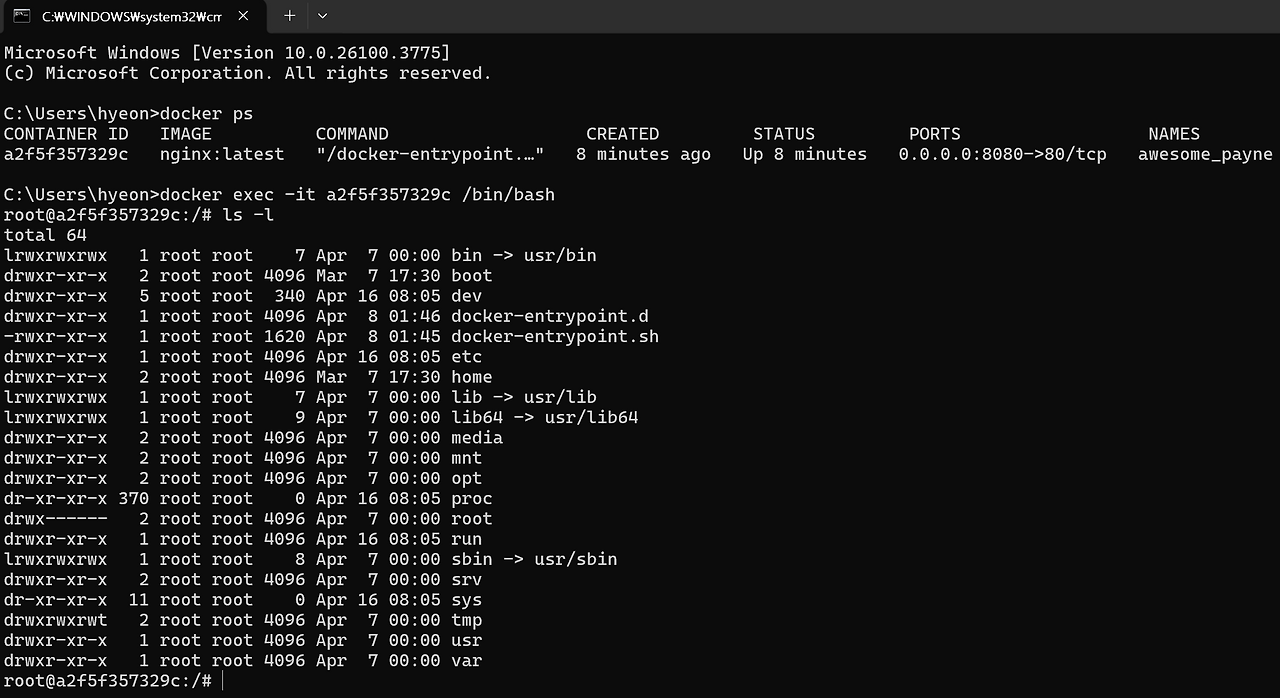Open the terminal profiles dropdown arrow
Viewport: 1280px width, 698px height.
click(x=322, y=16)
